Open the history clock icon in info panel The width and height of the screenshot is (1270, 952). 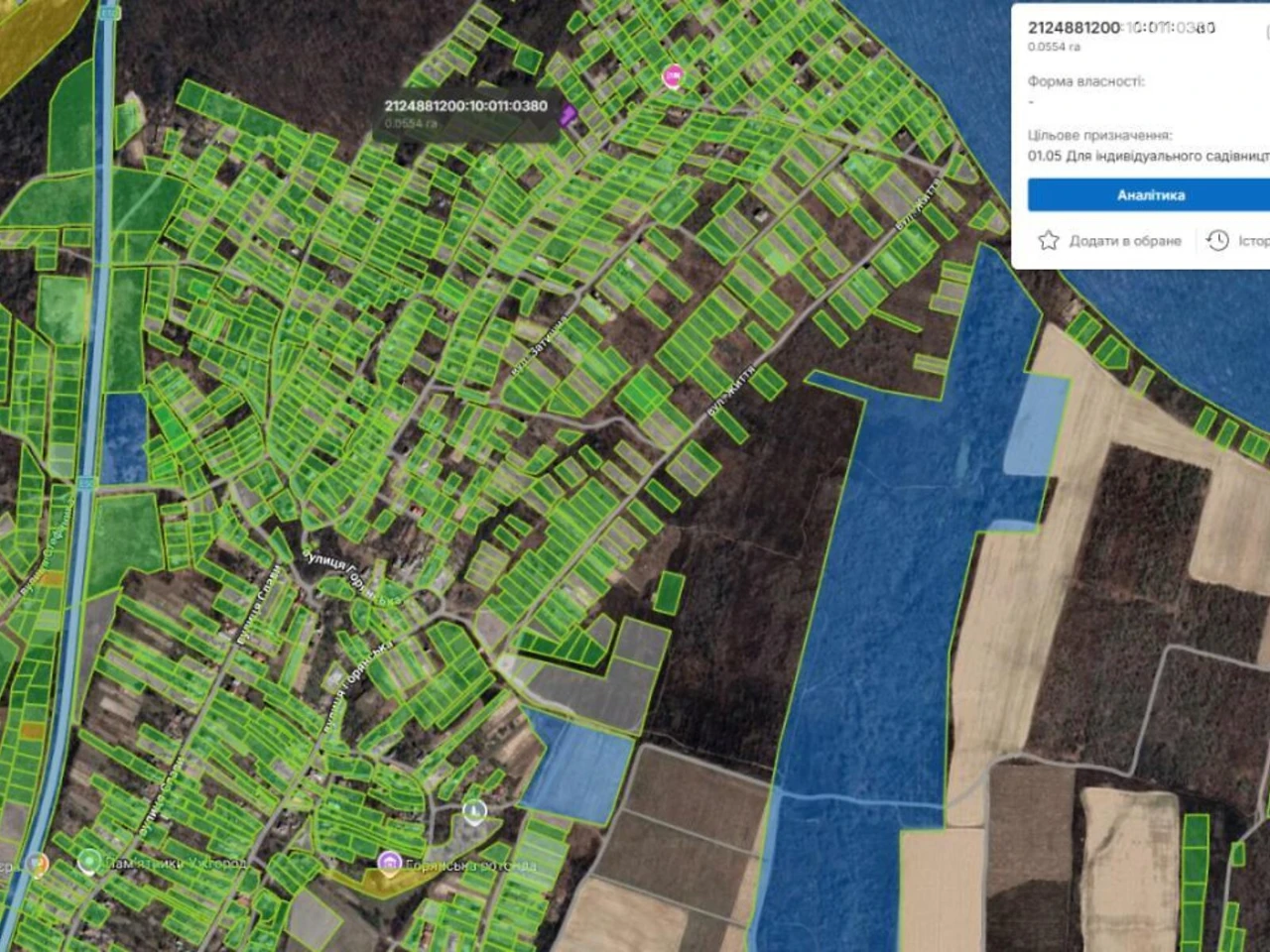(1217, 240)
